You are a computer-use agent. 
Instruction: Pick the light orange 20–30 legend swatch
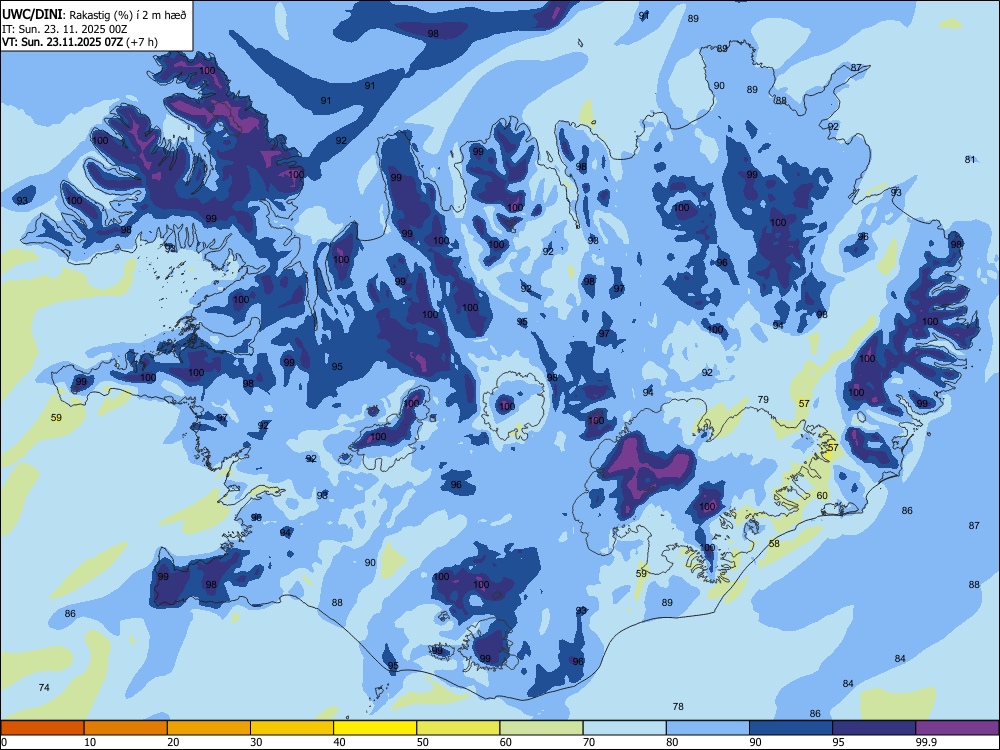209,728
